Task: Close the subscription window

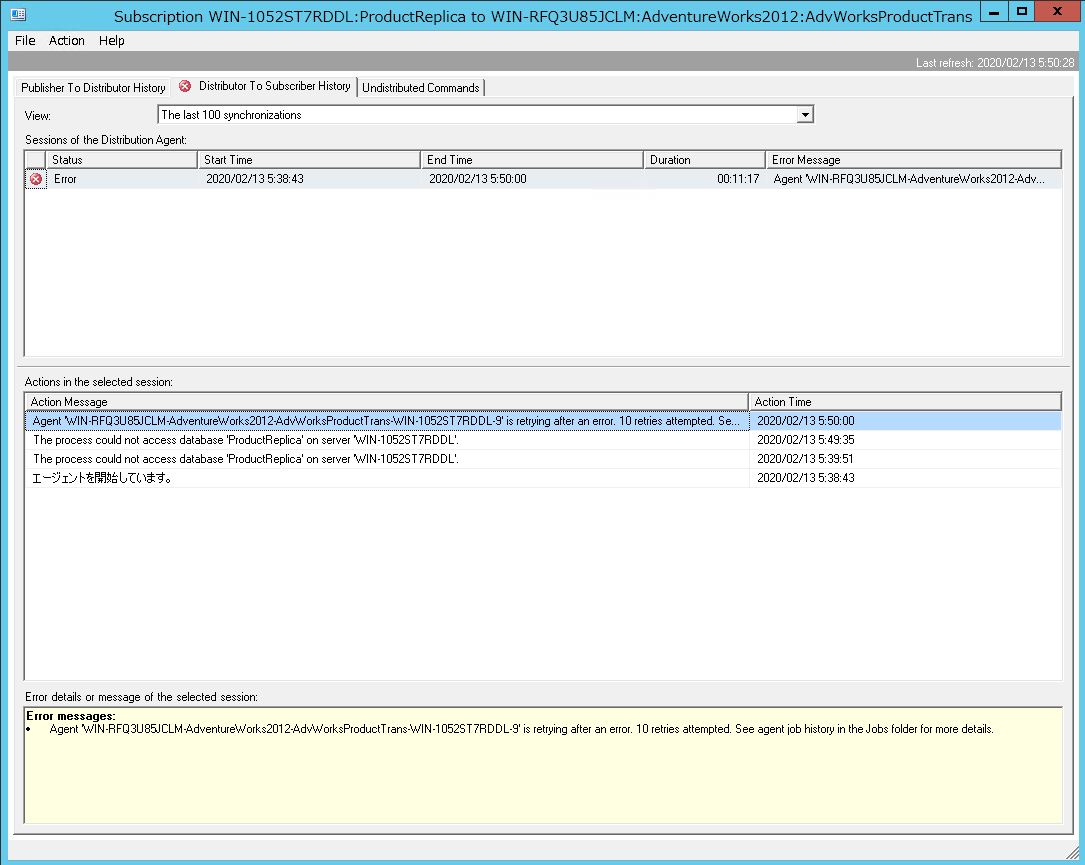Action: (1057, 12)
